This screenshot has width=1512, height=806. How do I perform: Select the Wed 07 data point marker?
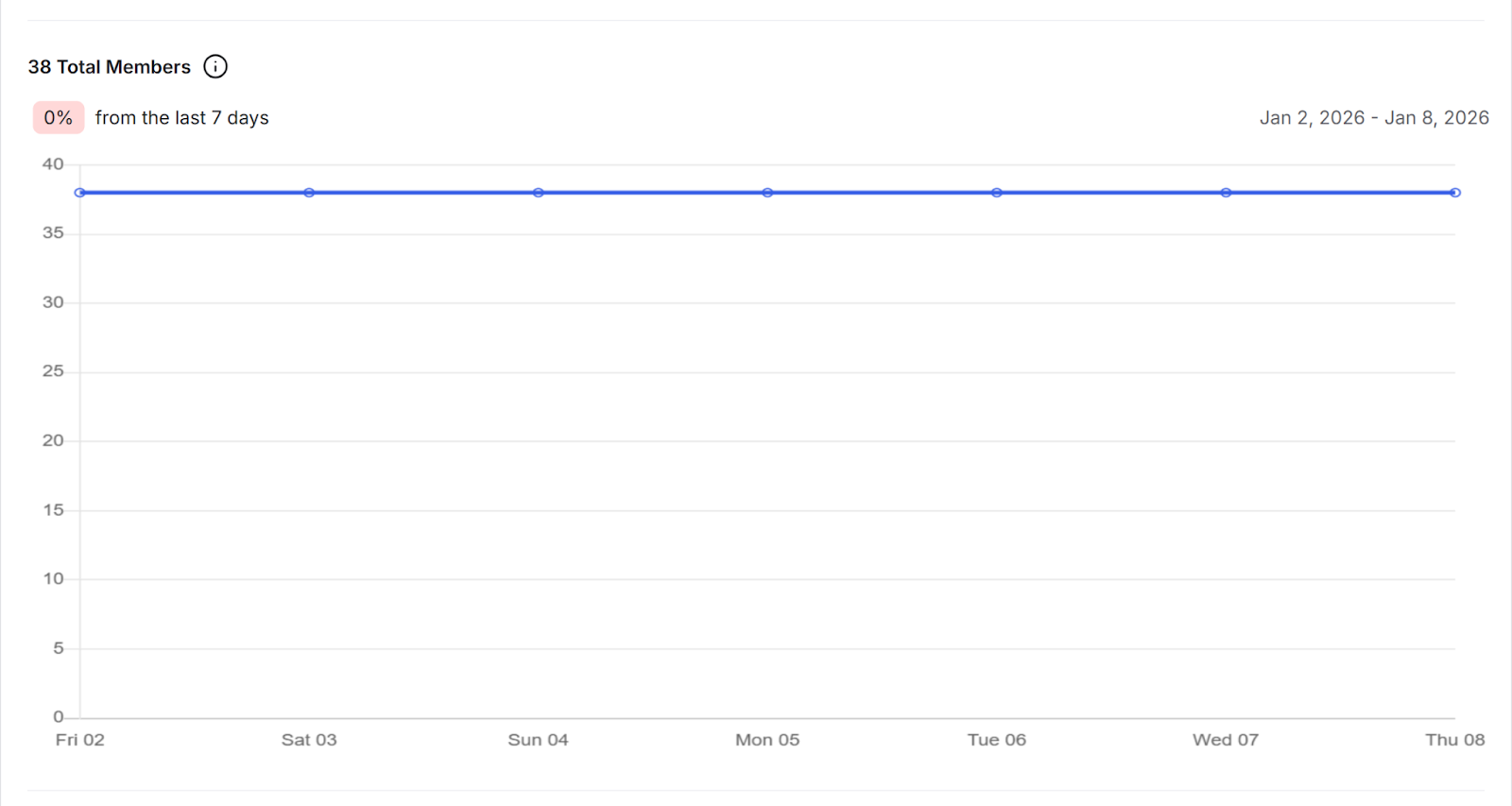click(1226, 193)
